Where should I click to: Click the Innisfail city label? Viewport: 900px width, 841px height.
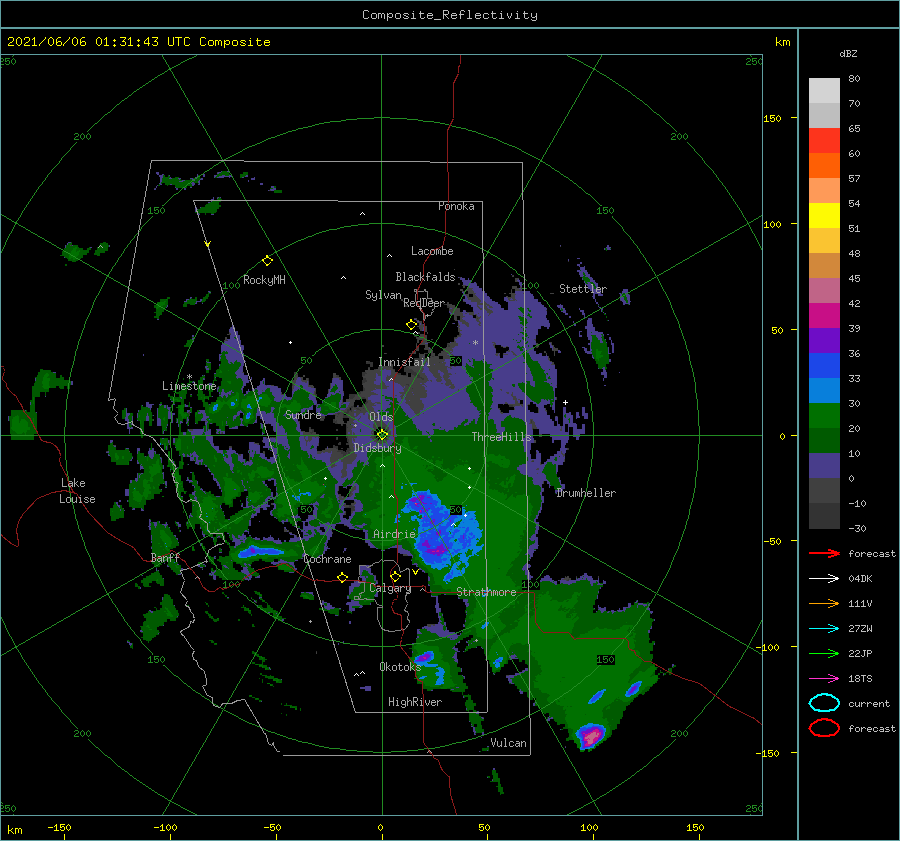coord(404,362)
